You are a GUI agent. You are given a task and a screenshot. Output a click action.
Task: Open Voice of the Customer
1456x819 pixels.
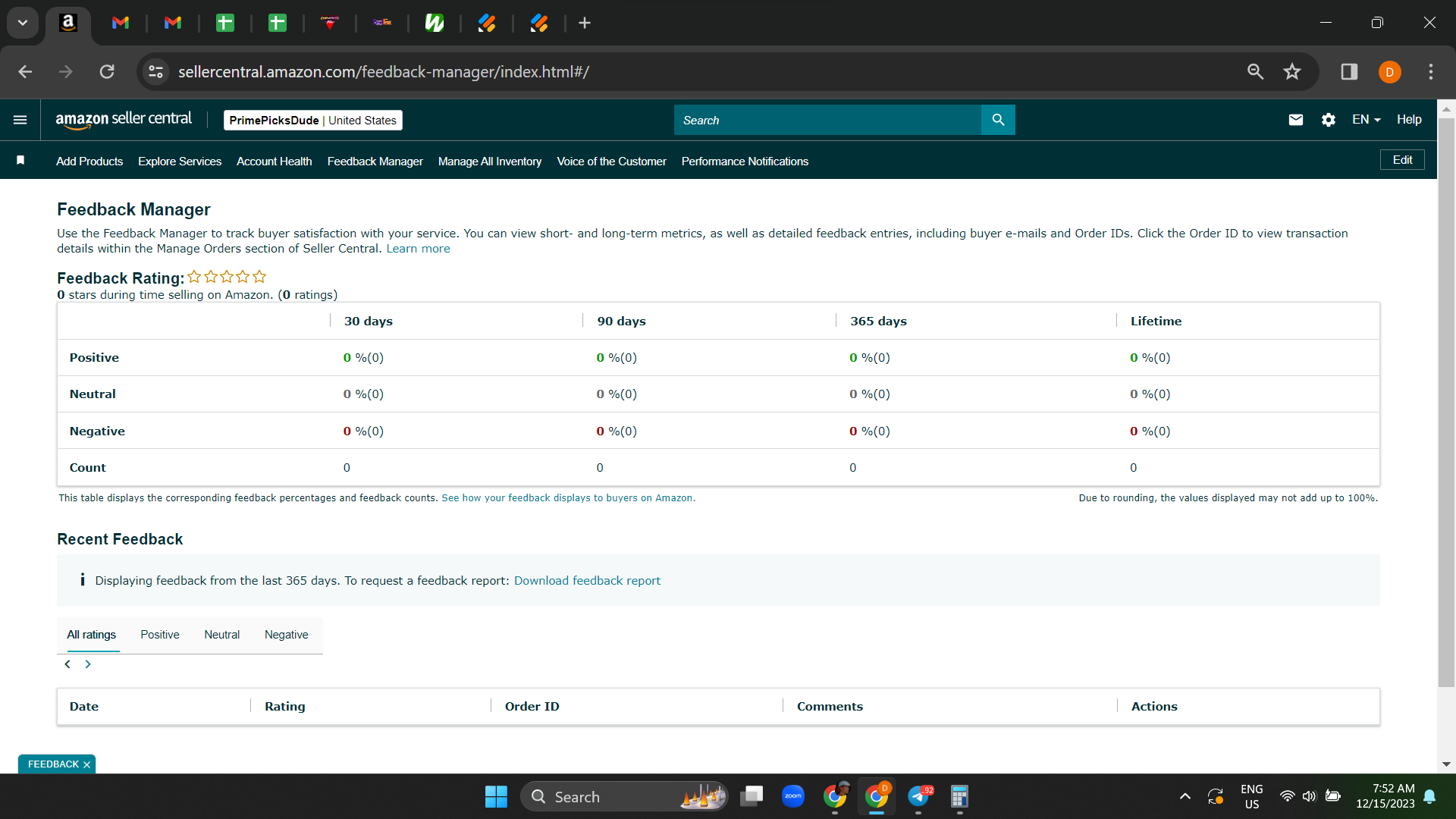point(611,161)
